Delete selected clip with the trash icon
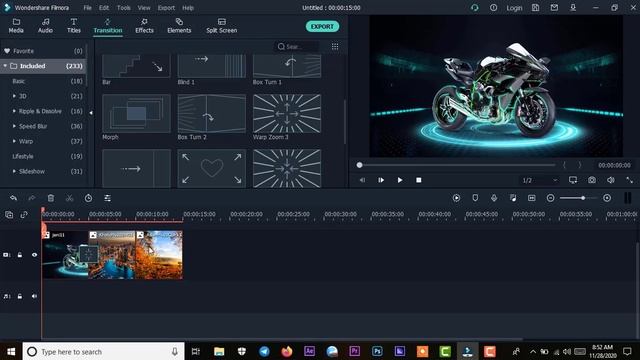The image size is (640, 360). [x=51, y=198]
